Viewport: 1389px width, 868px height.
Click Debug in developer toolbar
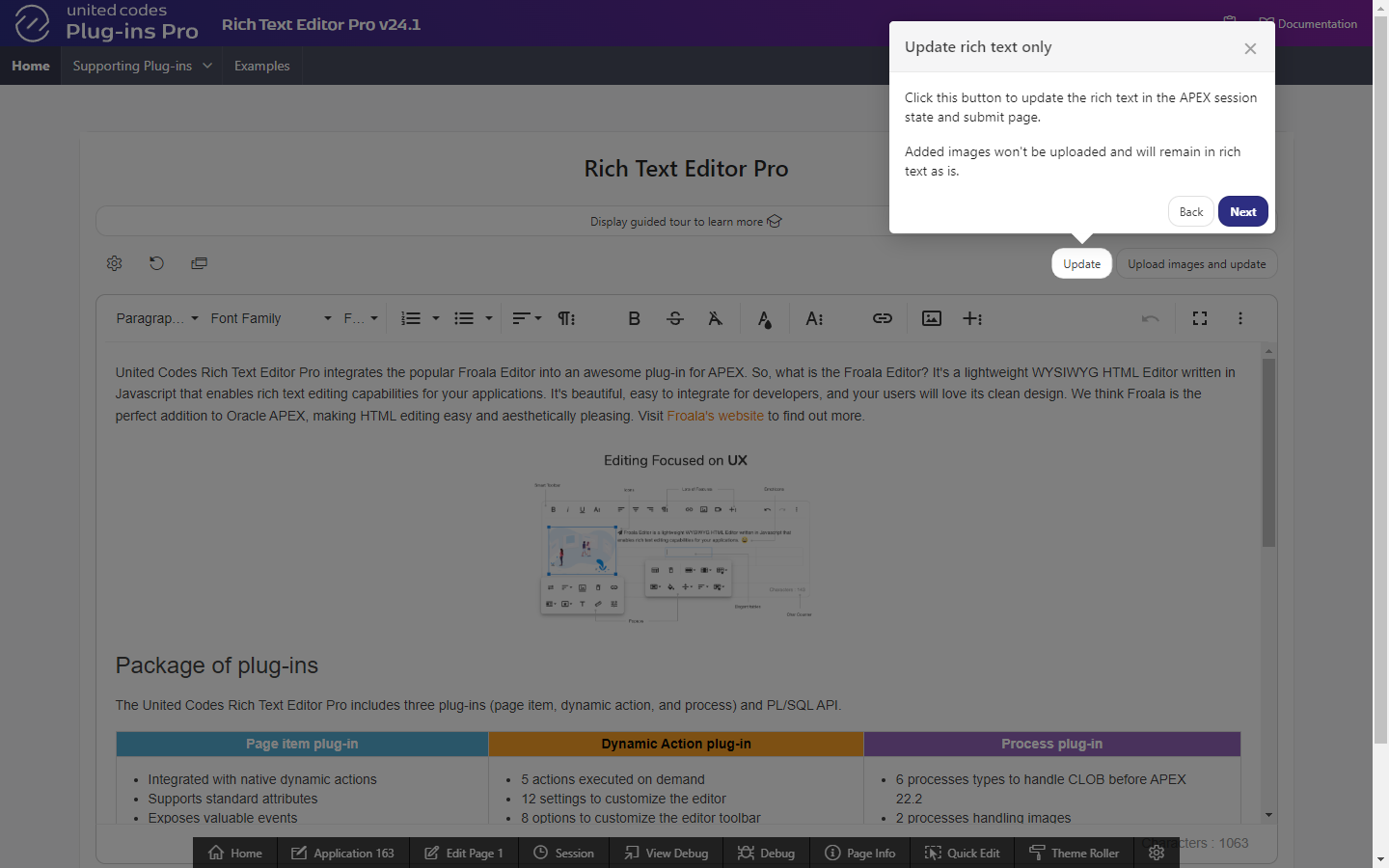(767, 853)
